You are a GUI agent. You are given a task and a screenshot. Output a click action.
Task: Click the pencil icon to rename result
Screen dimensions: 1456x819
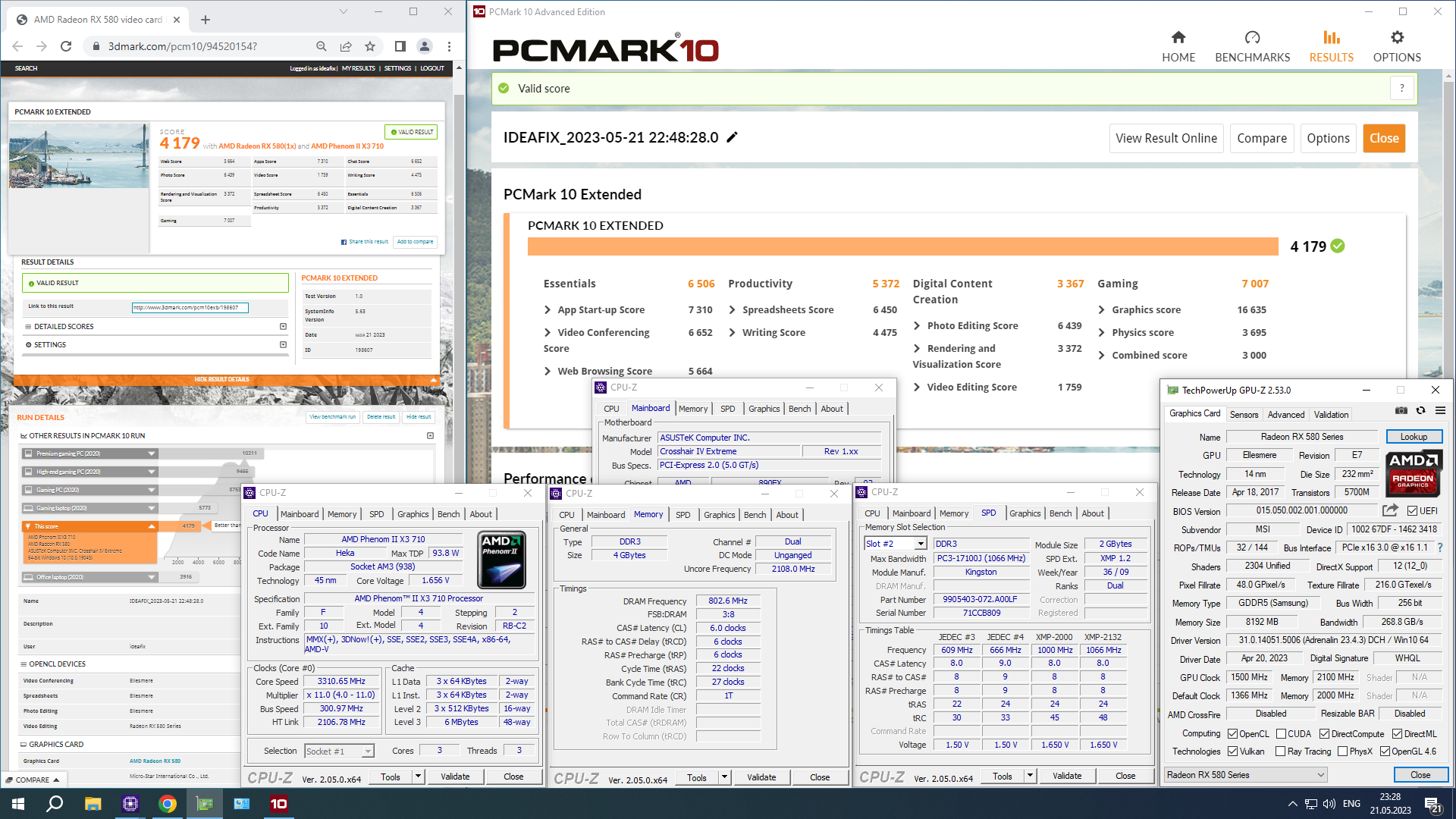pos(732,137)
